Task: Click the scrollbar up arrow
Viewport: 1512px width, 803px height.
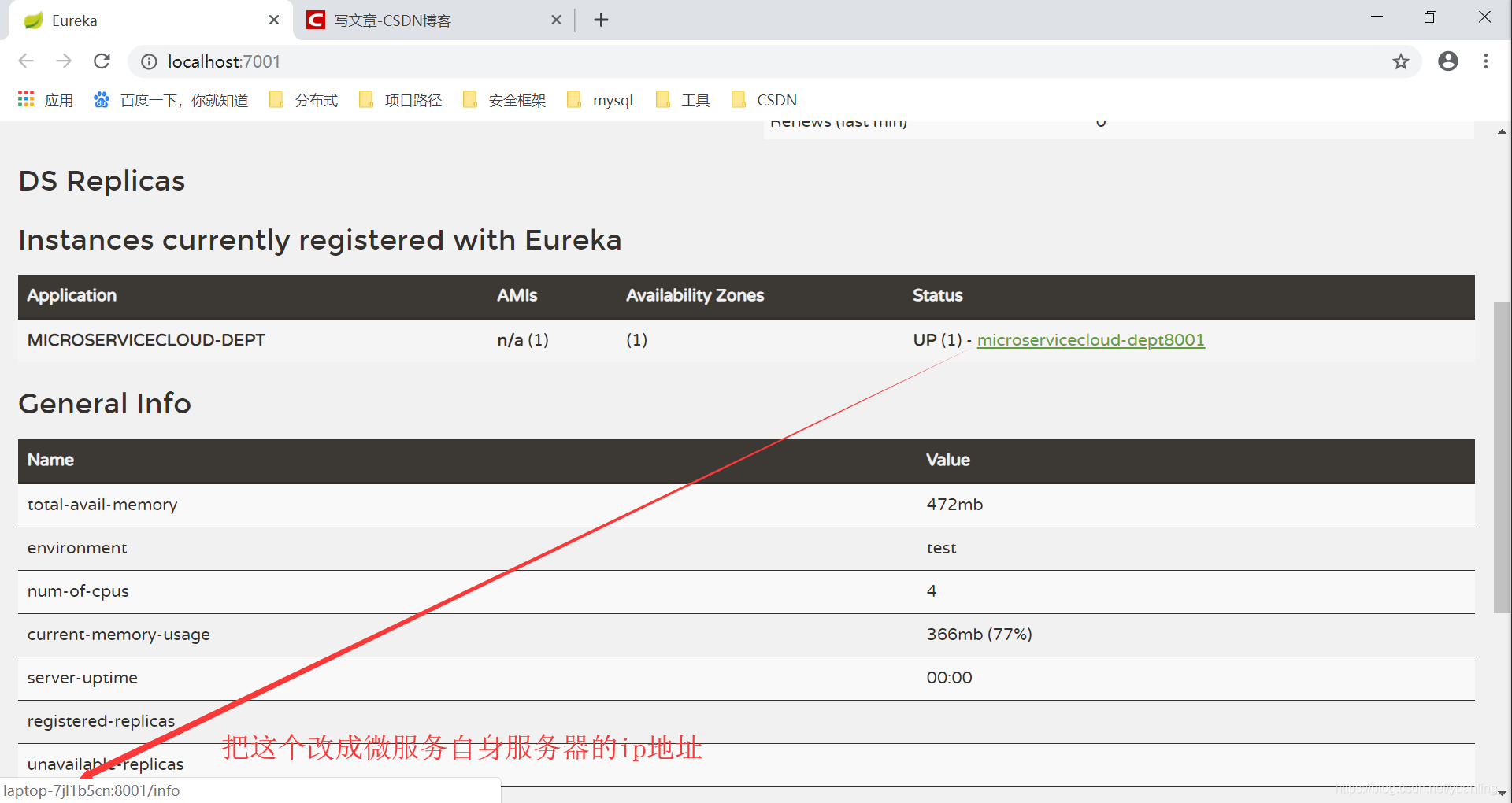Action: tap(1502, 131)
